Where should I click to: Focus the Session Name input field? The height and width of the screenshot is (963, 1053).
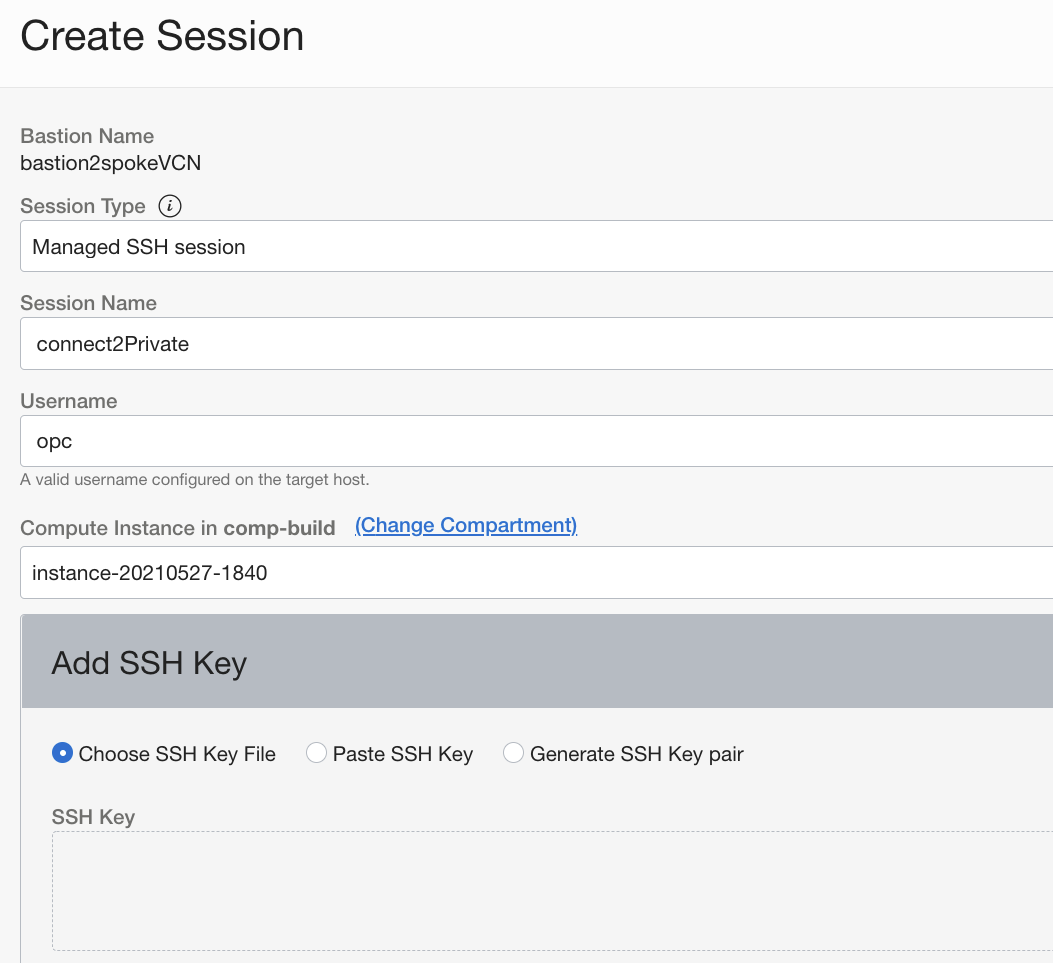click(537, 343)
